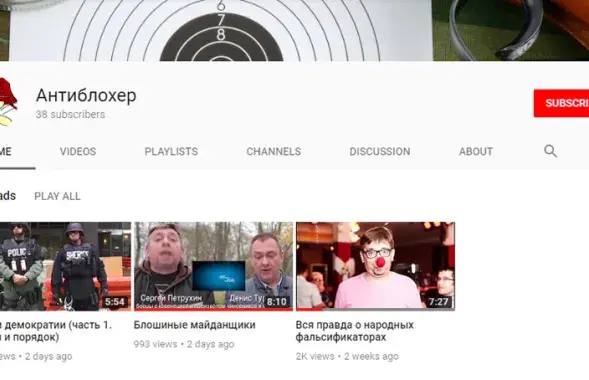This screenshot has width=589, height=380.
Task: Play all uploads
Action: click(x=57, y=196)
